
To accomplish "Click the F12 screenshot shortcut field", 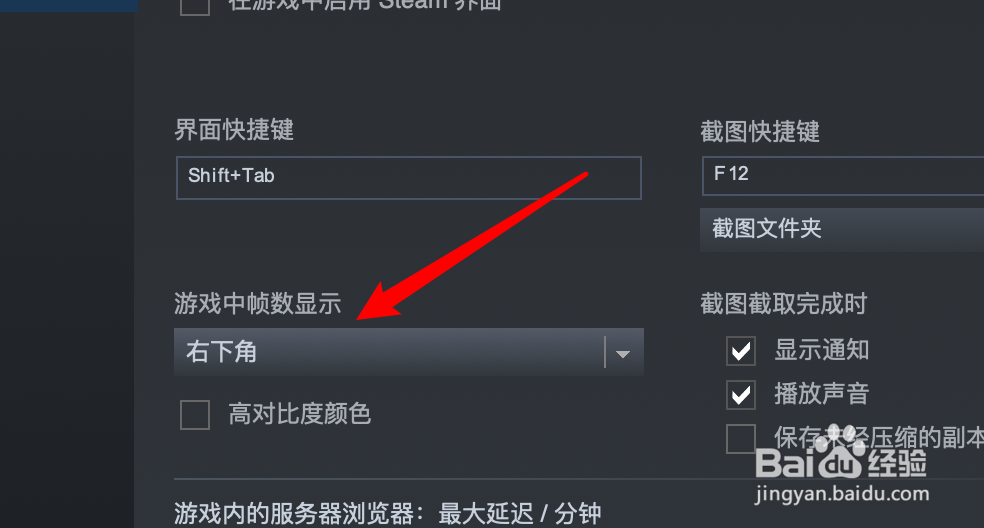I will click(x=843, y=176).
